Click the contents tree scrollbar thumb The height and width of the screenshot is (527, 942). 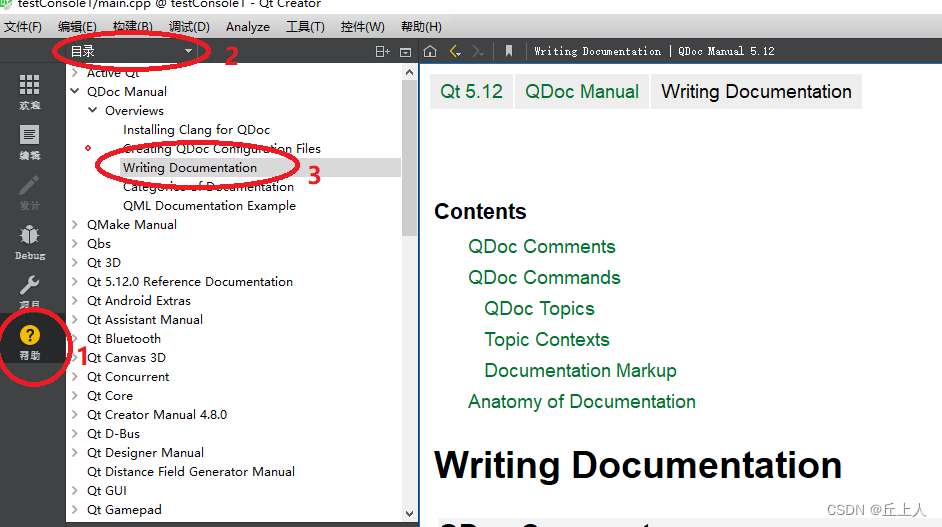coord(410,157)
